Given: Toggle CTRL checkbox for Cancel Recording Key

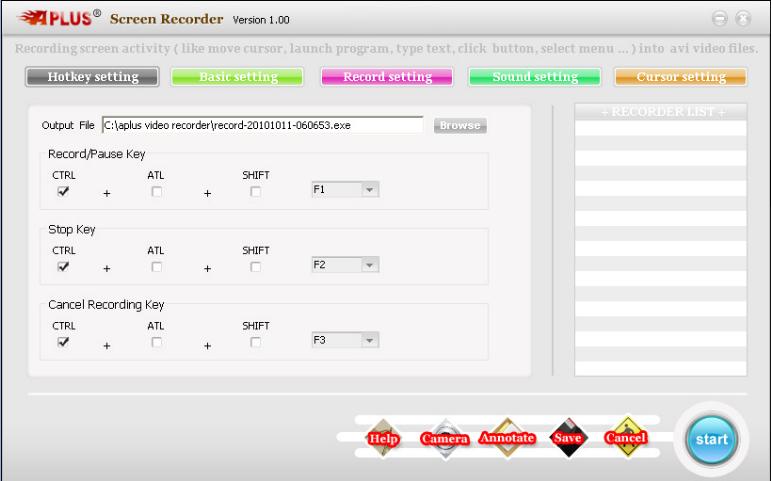Looking at the screenshot, I should pos(63,342).
